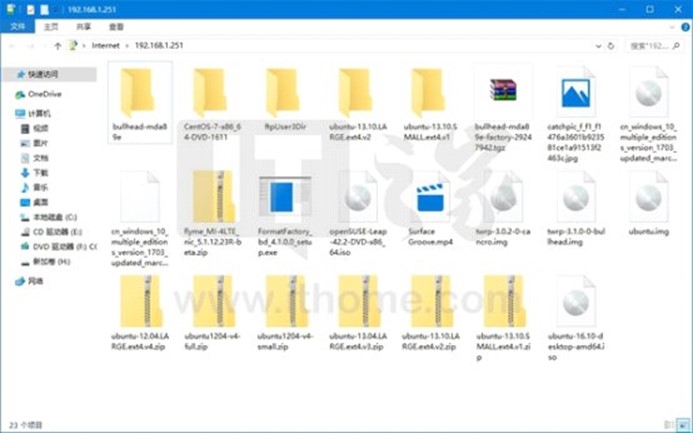Select OneDrive in navigation pane
The width and height of the screenshot is (693, 433).
click(x=39, y=94)
